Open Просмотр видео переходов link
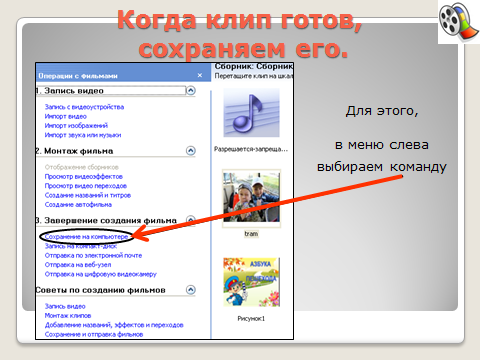480x360 pixels. pyautogui.click(x=86, y=186)
